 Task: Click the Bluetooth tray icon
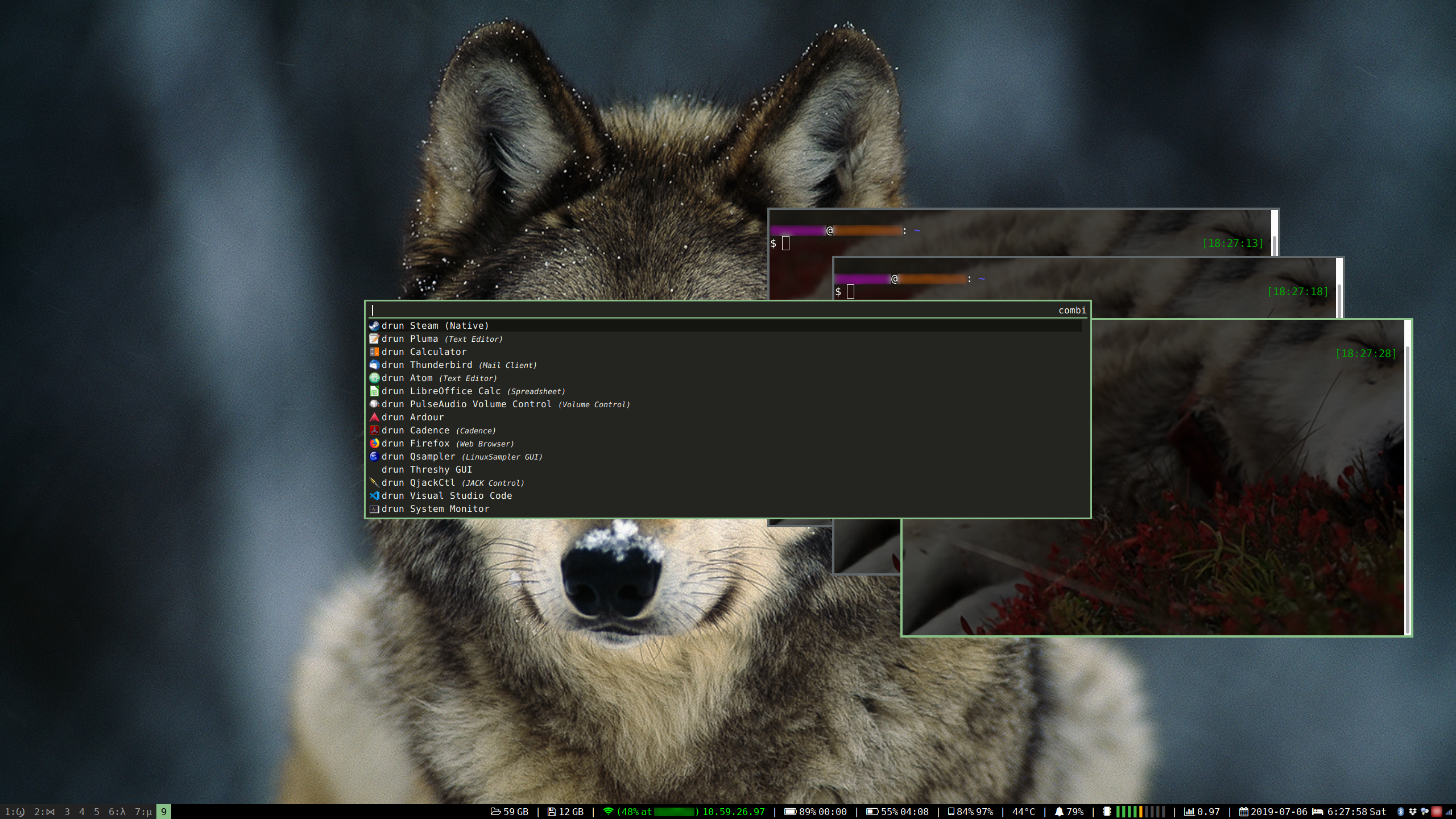pyautogui.click(x=1401, y=812)
